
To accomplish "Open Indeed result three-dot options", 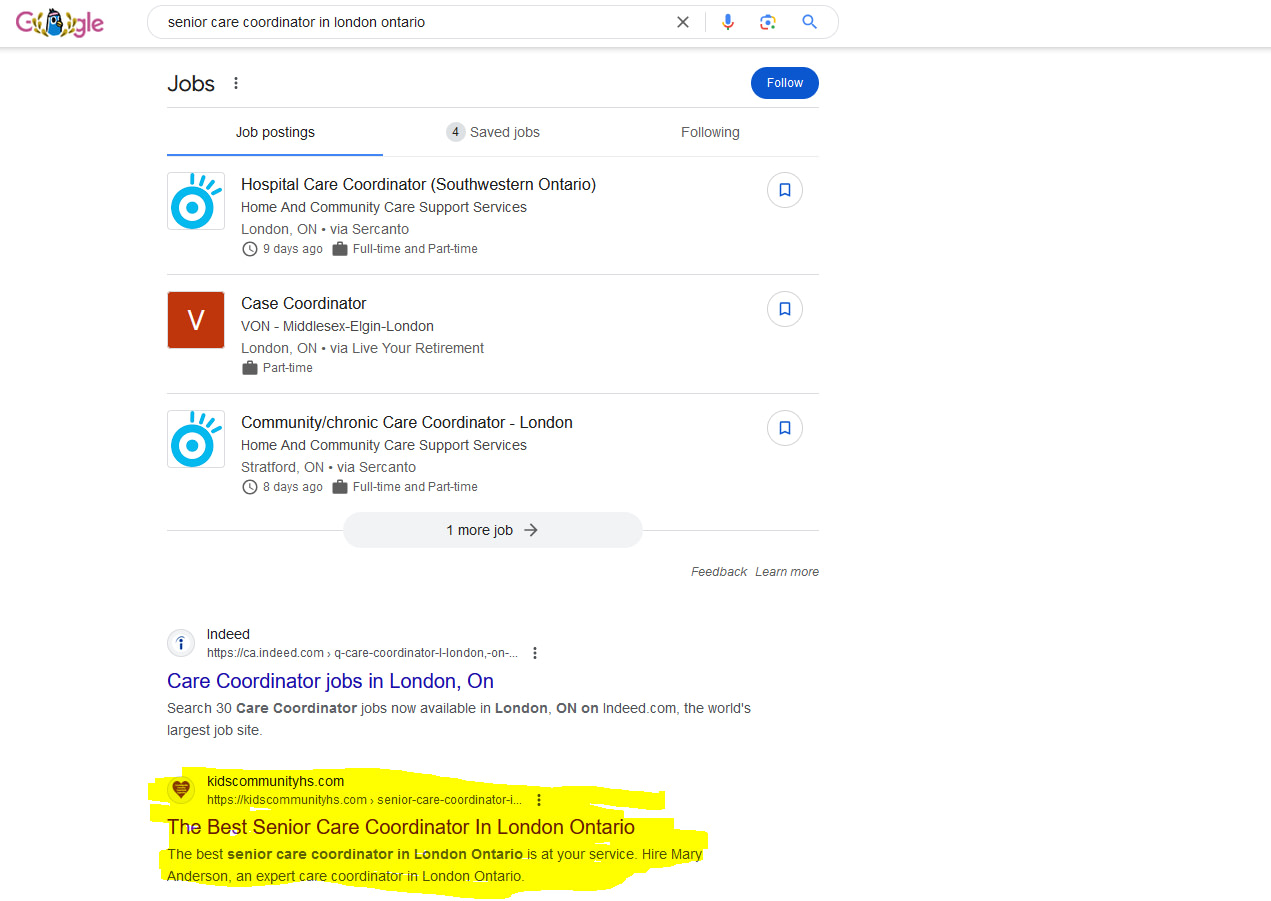I will tap(535, 653).
